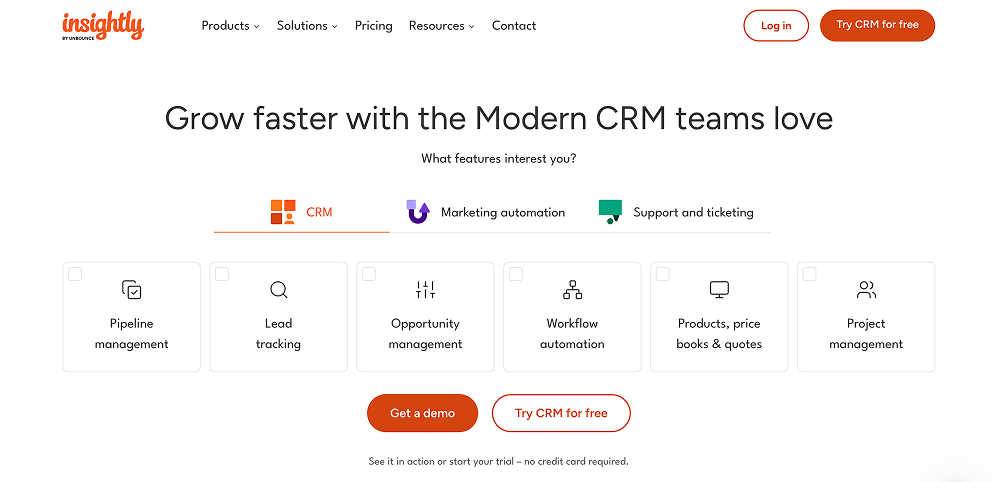Image resolution: width=1000 pixels, height=482 pixels.
Task: Tick the Products, price books & quotes checkbox
Action: [x=663, y=274]
